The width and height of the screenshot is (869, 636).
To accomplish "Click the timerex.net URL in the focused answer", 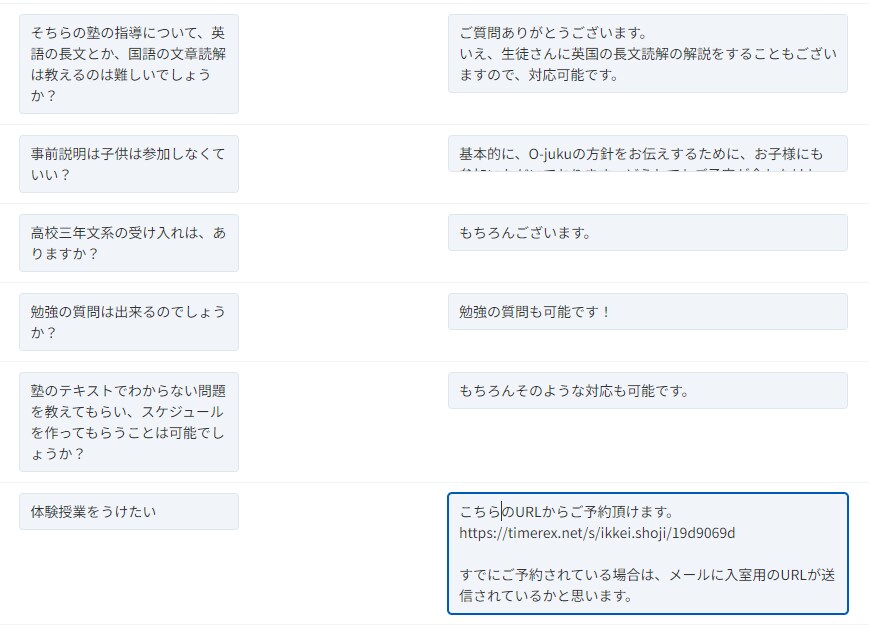I will click(x=597, y=533).
